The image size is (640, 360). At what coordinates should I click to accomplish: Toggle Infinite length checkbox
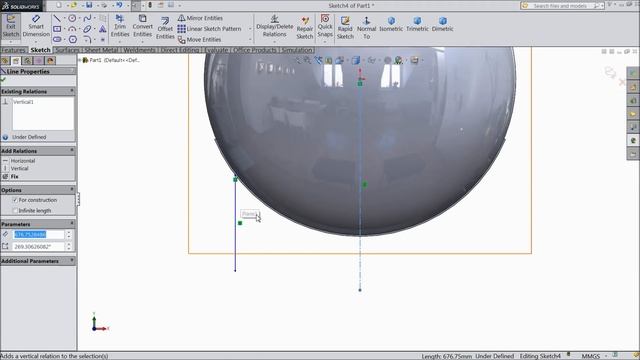(x=15, y=211)
